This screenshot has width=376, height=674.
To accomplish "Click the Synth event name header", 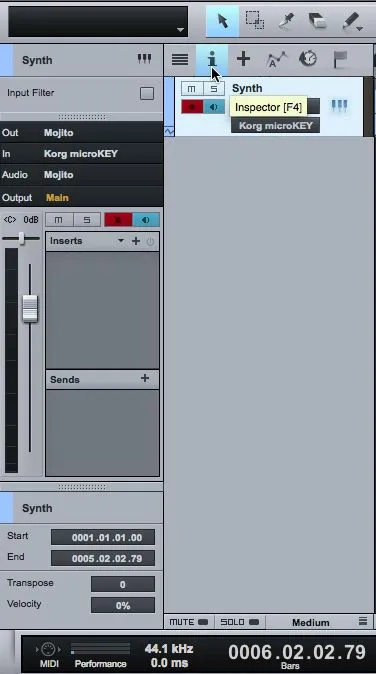I will (37, 508).
